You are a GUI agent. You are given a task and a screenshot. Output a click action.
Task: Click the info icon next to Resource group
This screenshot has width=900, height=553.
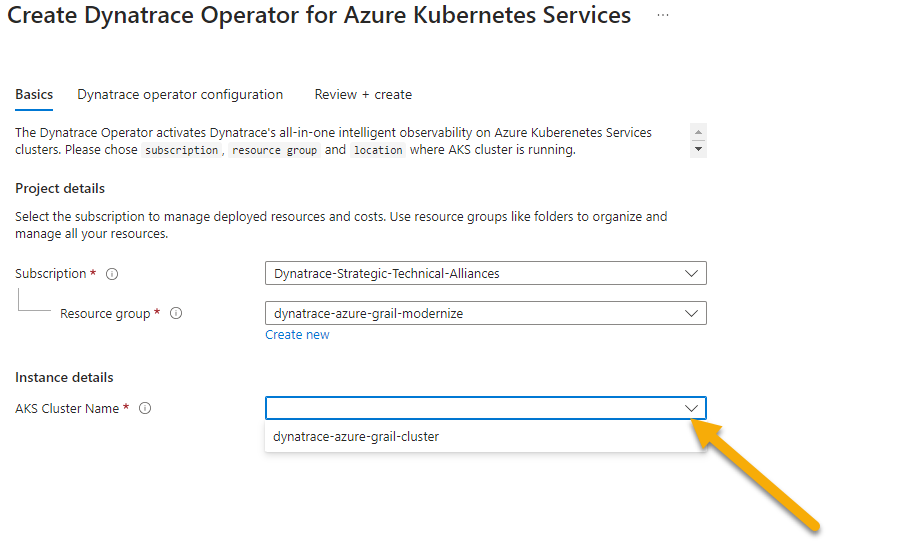(x=176, y=314)
